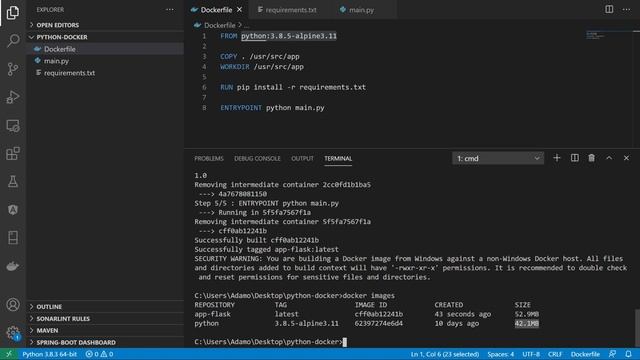Open Dockerfile in the explorer tree

point(105,49)
